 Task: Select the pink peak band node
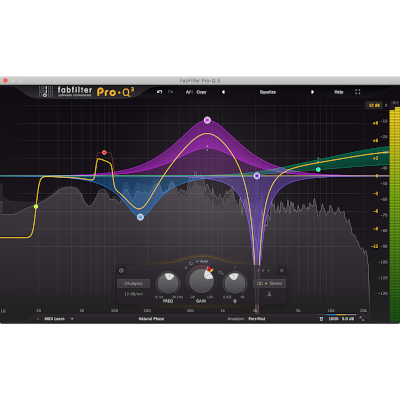pos(207,120)
